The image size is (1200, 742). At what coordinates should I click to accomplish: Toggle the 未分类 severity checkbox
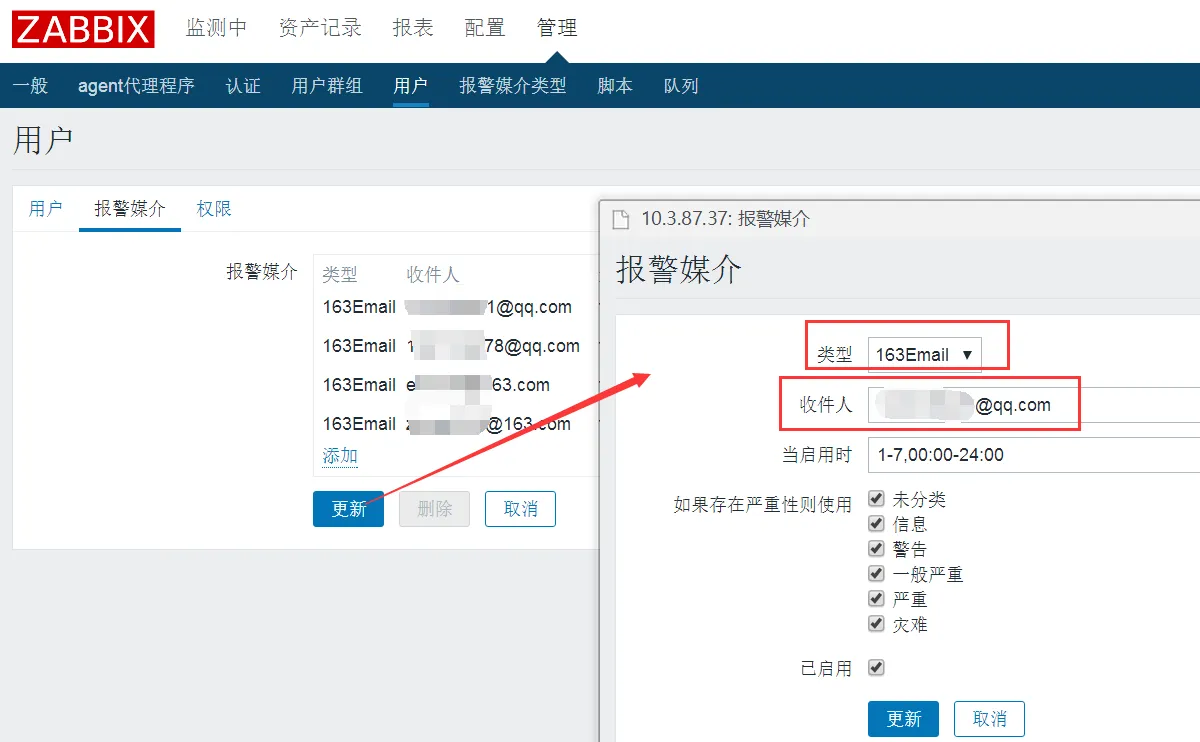[877, 498]
